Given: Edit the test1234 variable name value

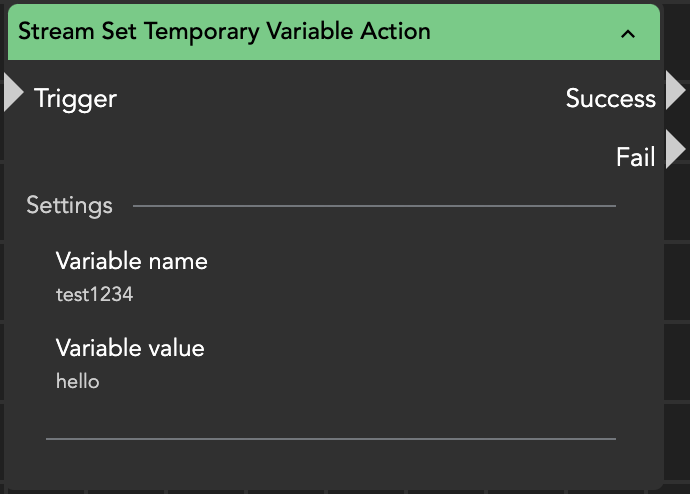Looking at the screenshot, I should [x=94, y=295].
